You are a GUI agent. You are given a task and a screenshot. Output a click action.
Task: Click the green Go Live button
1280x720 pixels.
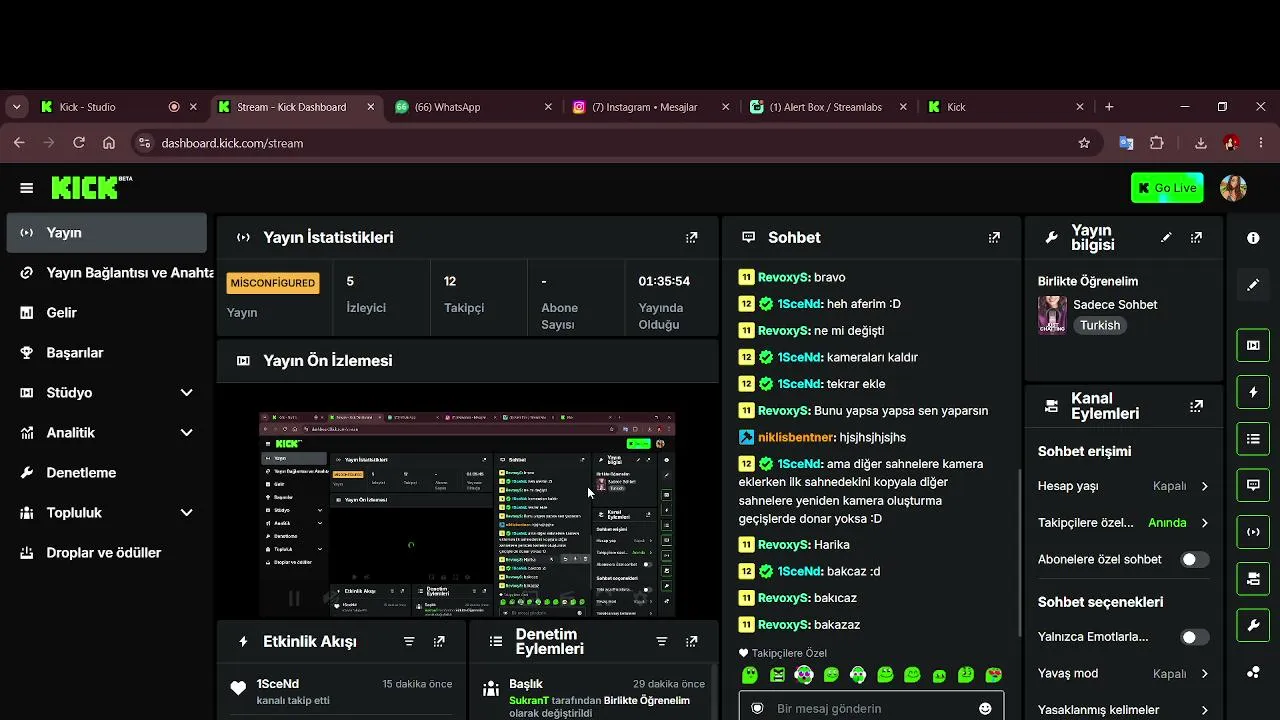(1167, 188)
